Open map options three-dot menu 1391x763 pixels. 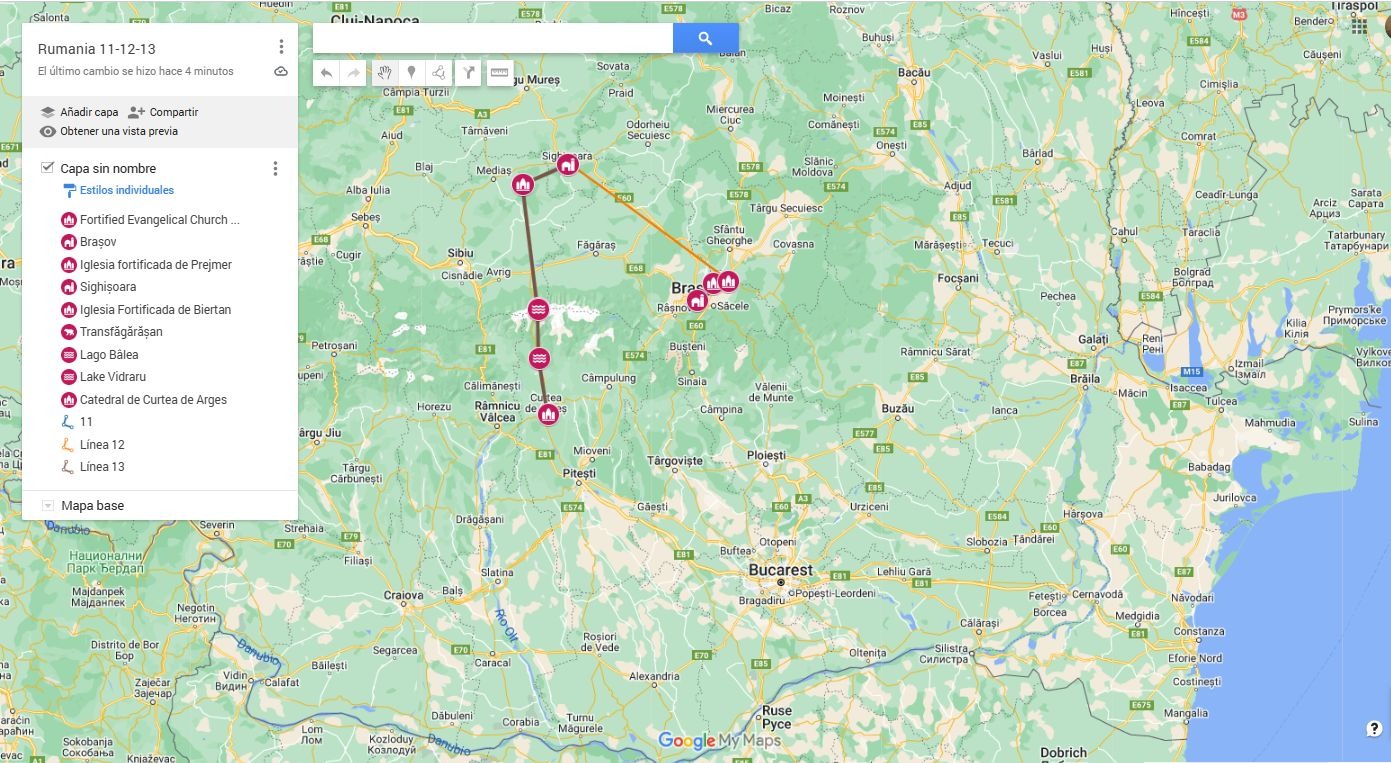281,47
